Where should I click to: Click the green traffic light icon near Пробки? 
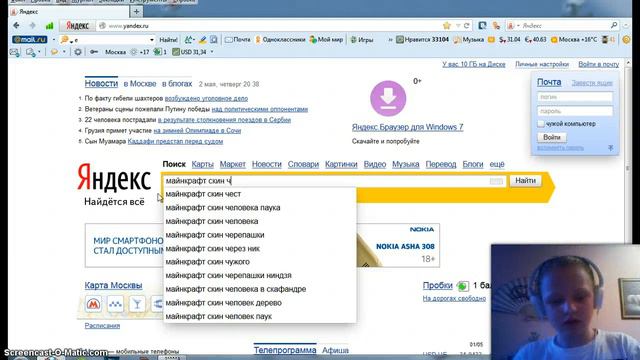(x=463, y=286)
